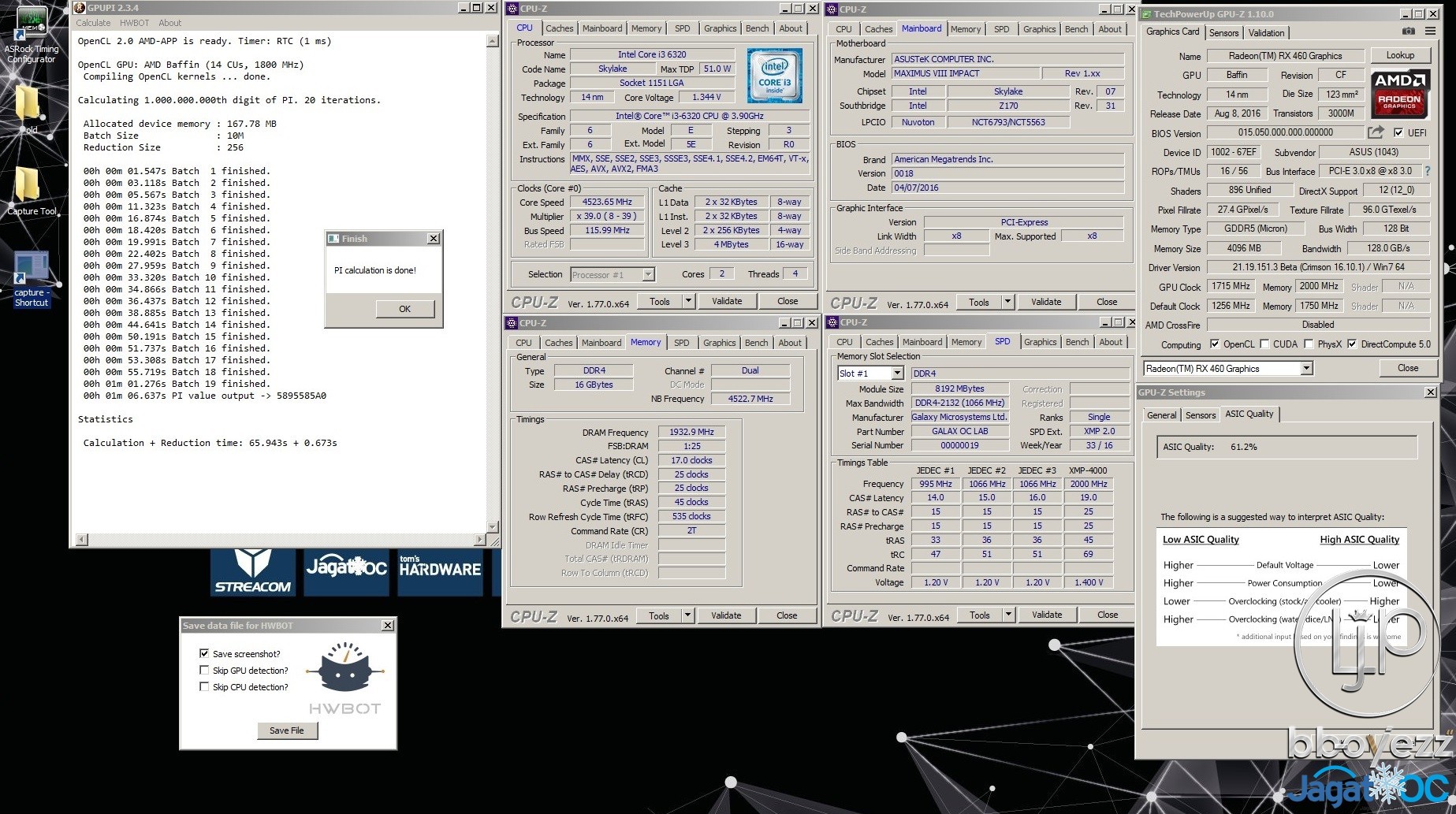1456x814 pixels.
Task: Switch to Sensors tab in GPU-Z main window
Action: (x=1223, y=33)
